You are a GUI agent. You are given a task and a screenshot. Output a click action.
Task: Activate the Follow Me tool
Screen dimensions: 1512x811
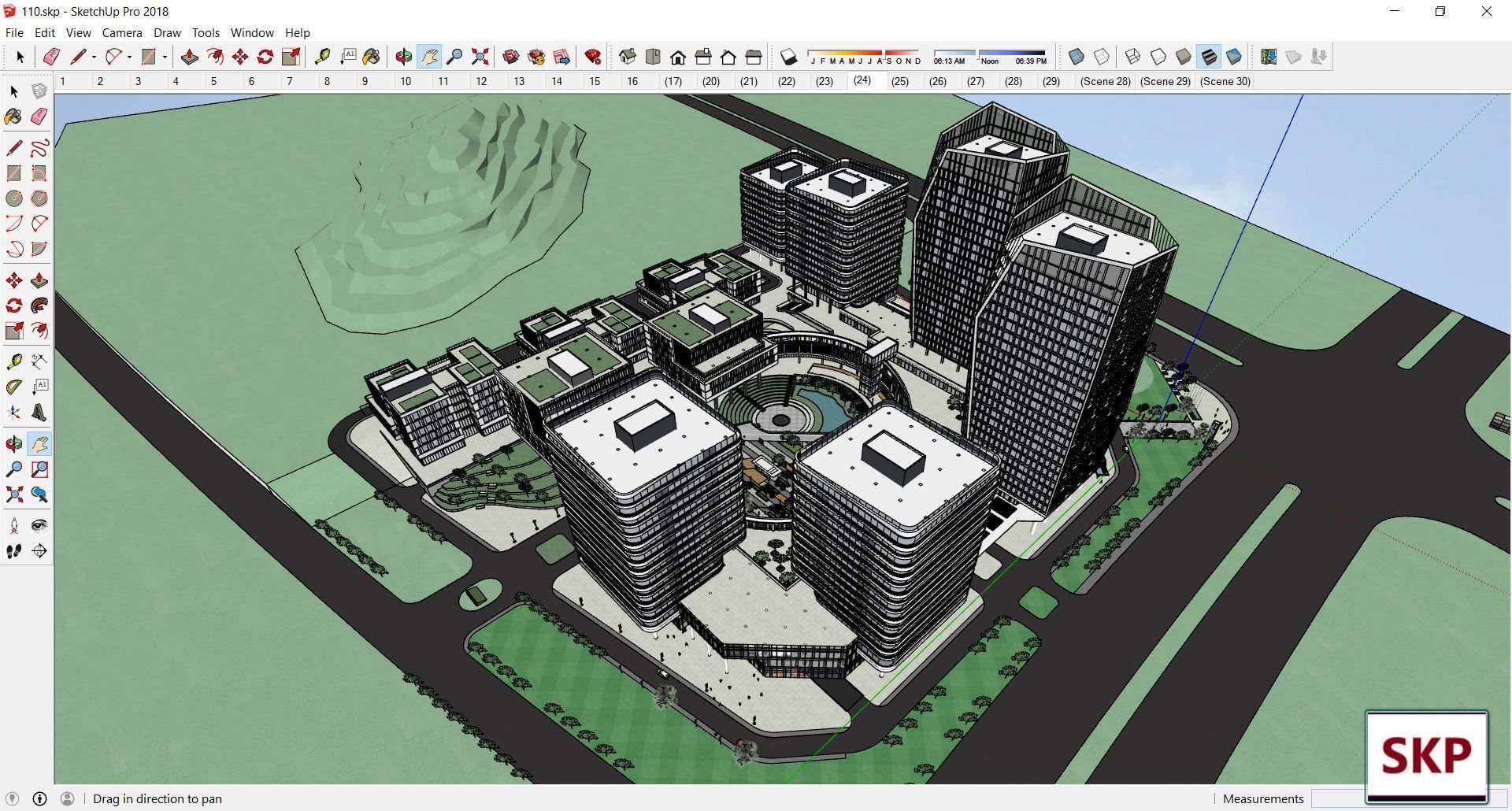coord(39,306)
